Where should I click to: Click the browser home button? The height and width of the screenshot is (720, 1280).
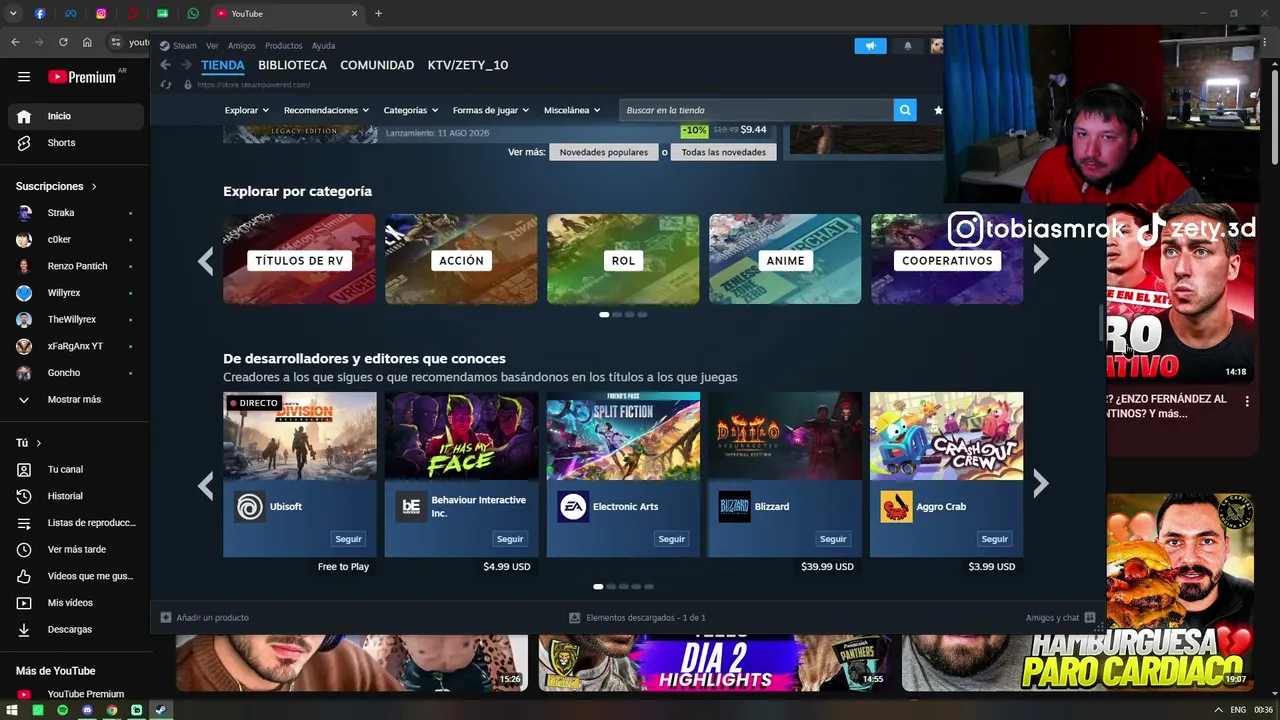pos(87,42)
